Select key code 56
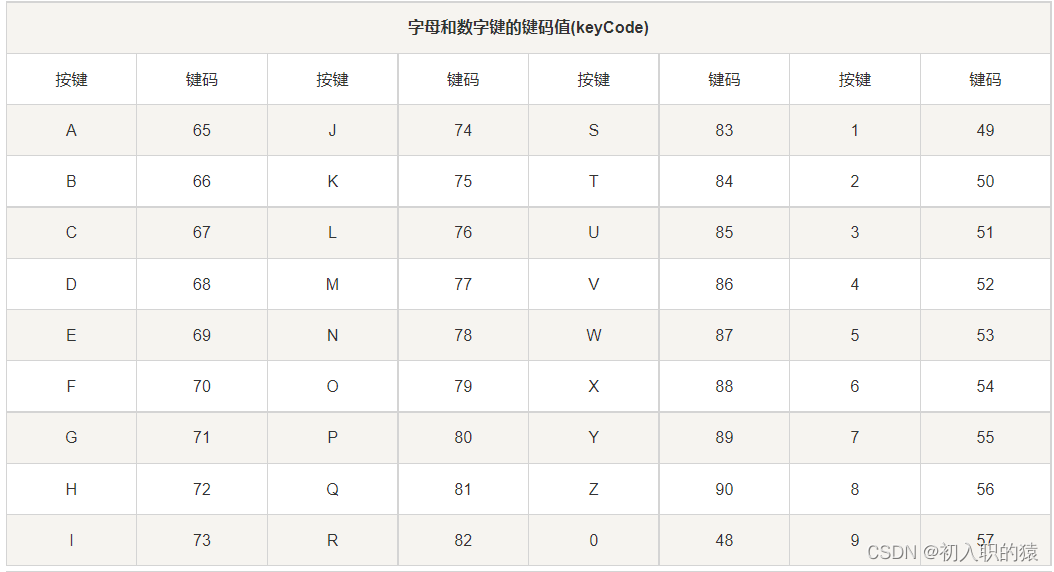Image resolution: width=1054 pixels, height=572 pixels. (985, 489)
